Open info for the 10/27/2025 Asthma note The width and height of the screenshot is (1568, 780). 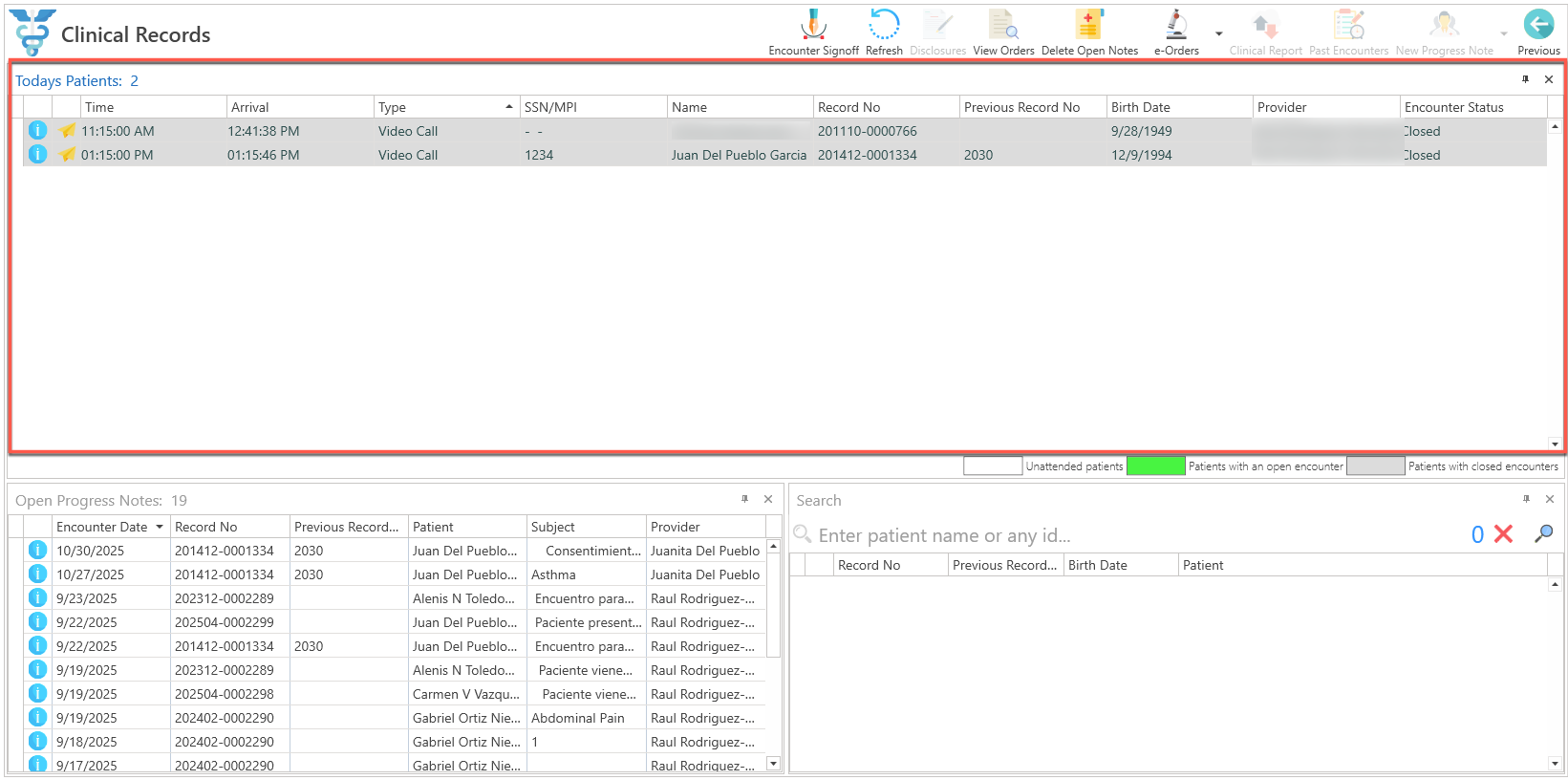(37, 574)
